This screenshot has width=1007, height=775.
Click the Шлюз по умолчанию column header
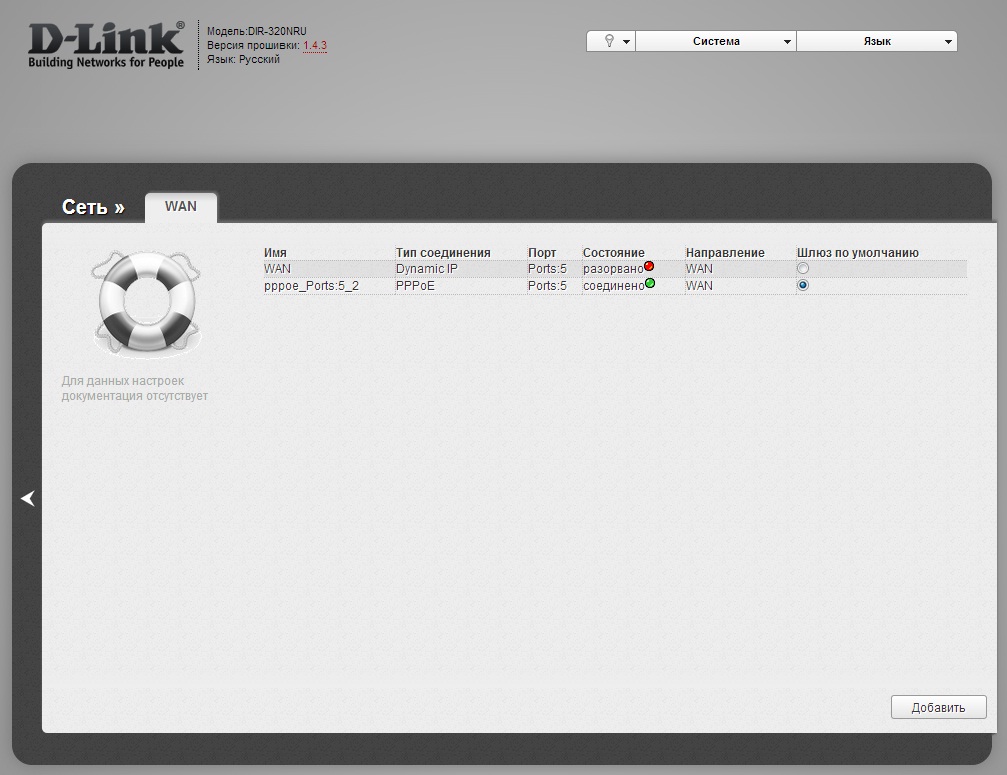point(857,253)
